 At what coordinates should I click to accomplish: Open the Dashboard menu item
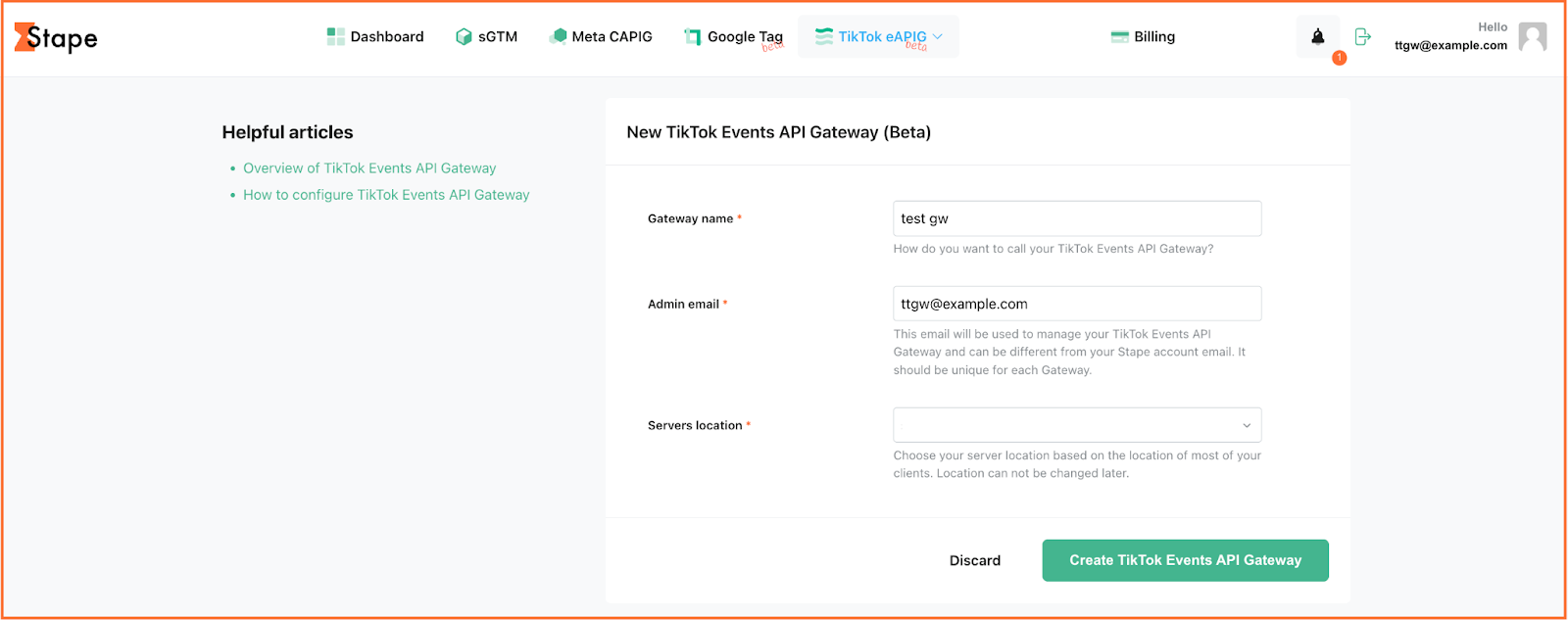click(x=375, y=36)
